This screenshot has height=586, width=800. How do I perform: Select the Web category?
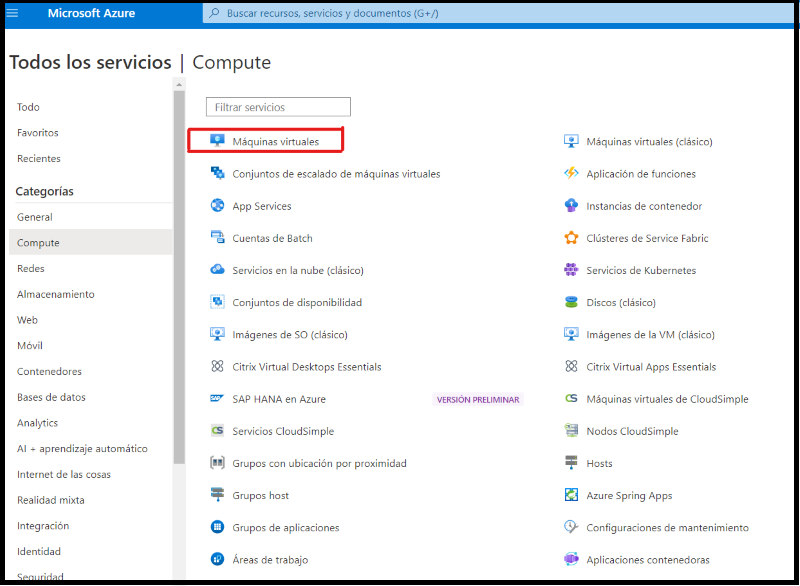pyautogui.click(x=28, y=320)
